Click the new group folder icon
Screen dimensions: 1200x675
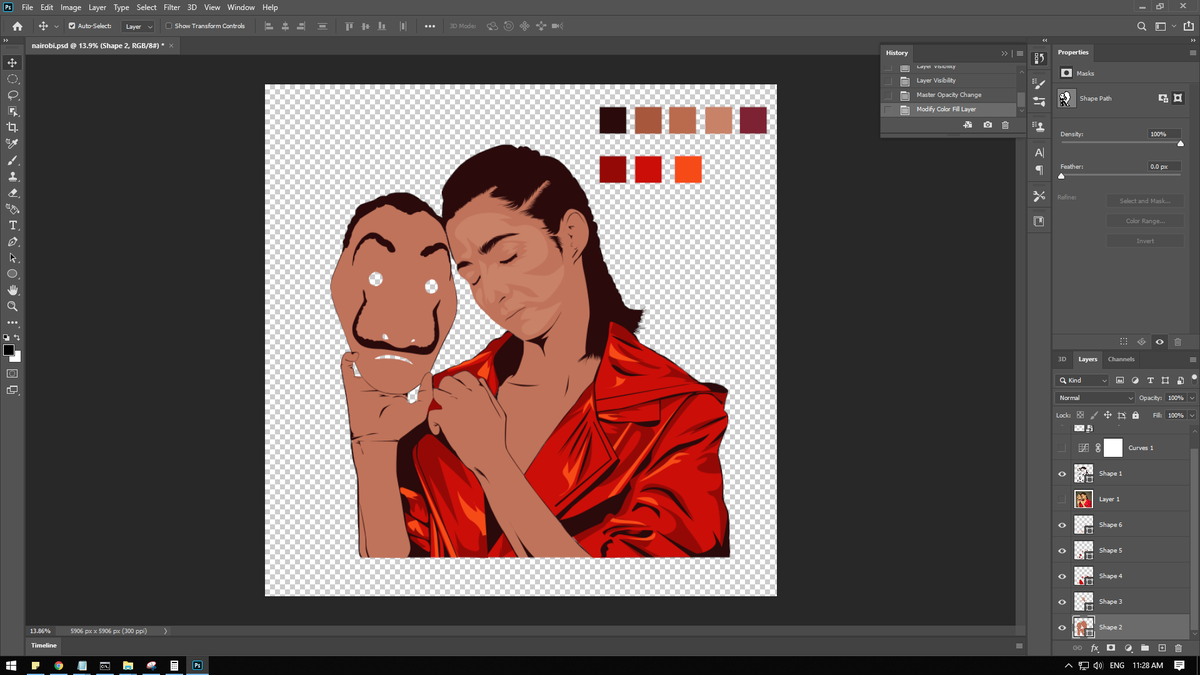point(1145,648)
